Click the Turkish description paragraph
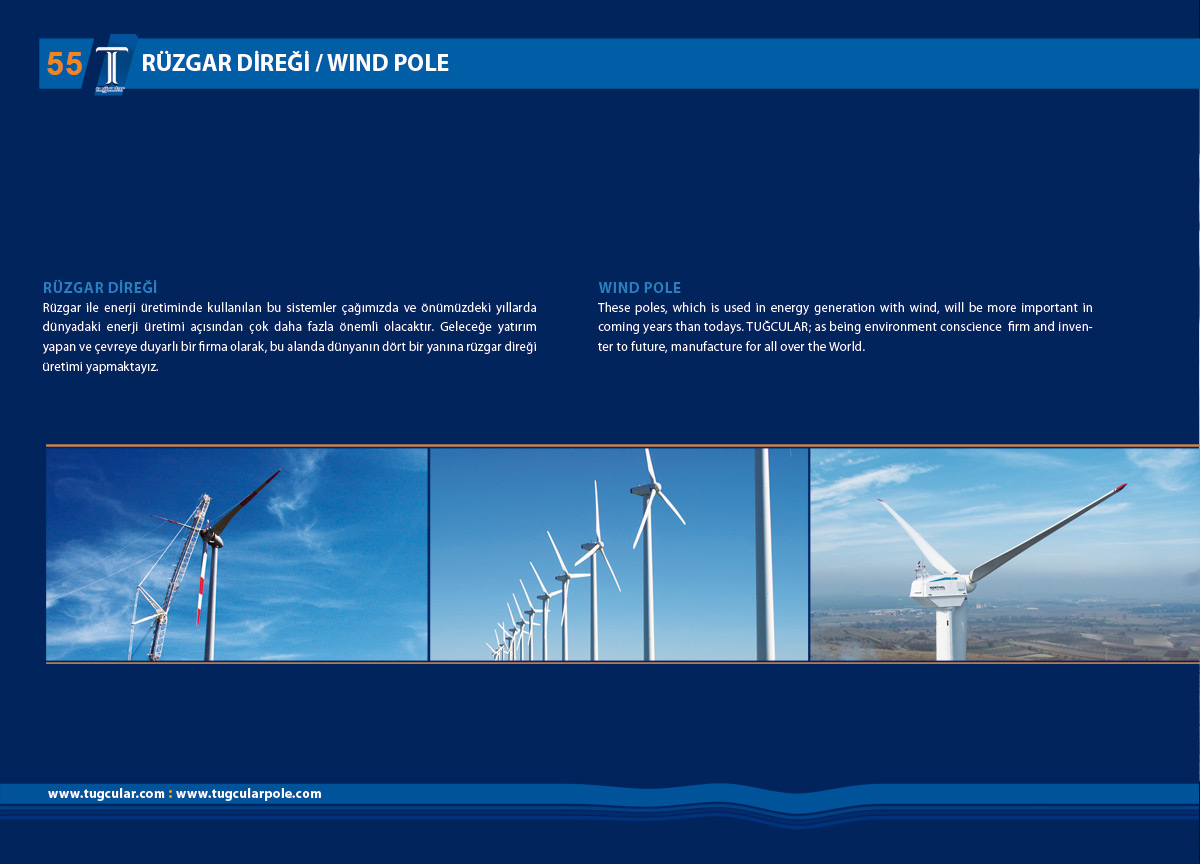The width and height of the screenshot is (1200, 864). [290, 337]
